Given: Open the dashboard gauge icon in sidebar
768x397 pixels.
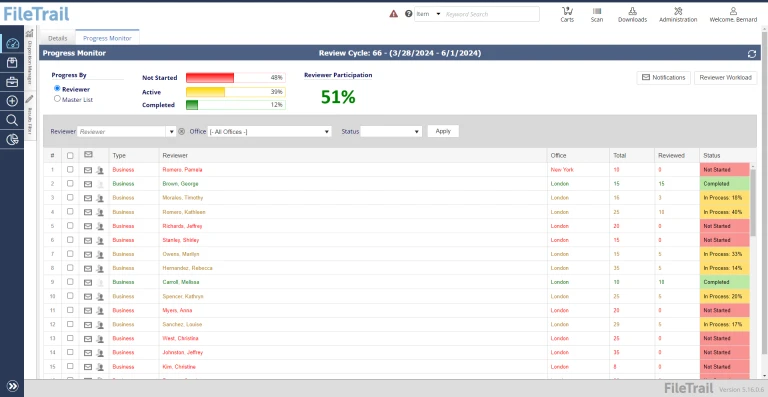Looking at the screenshot, I should point(12,44).
